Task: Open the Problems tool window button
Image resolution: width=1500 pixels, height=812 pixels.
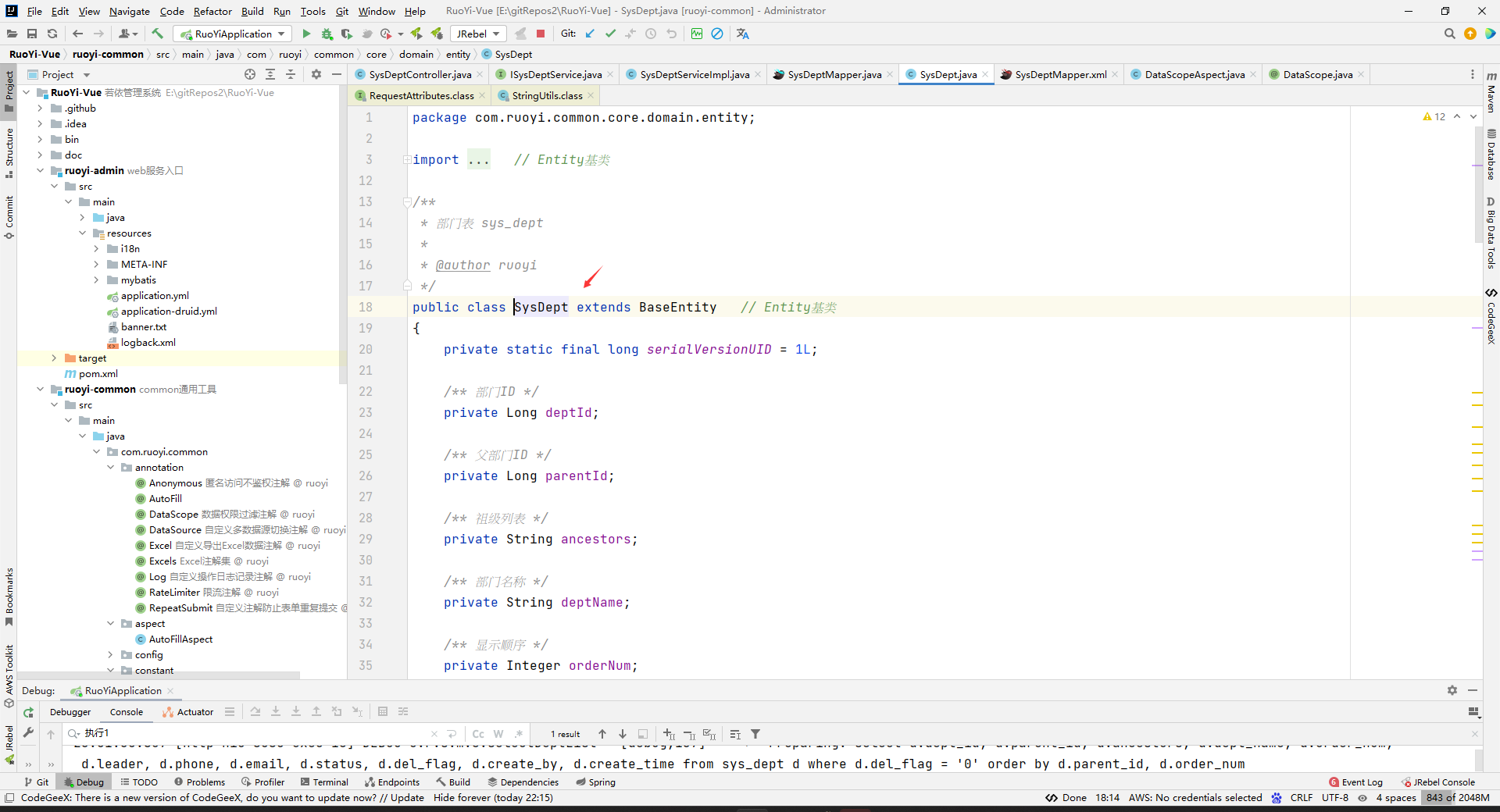Action: coord(199,782)
